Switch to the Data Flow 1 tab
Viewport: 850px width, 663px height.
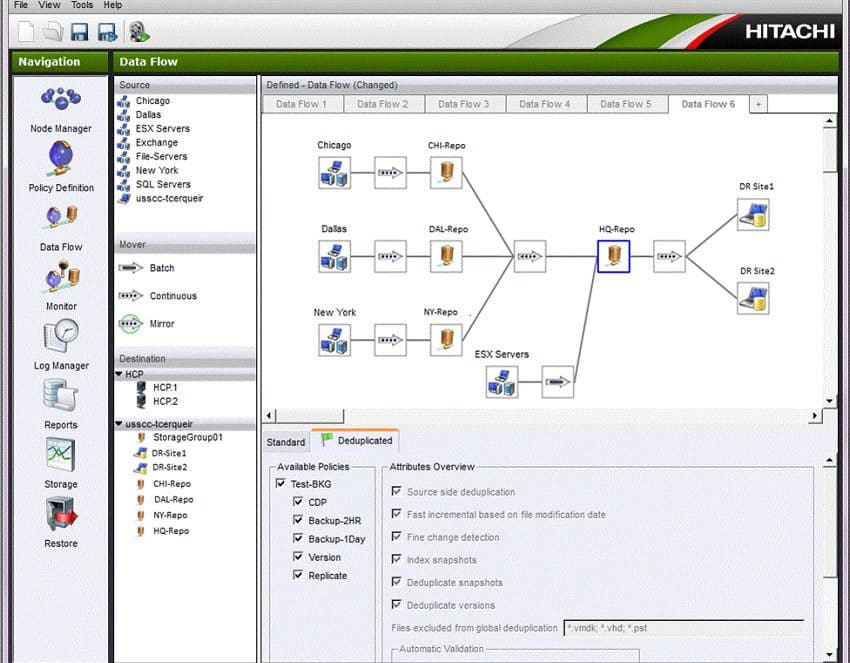tap(302, 104)
